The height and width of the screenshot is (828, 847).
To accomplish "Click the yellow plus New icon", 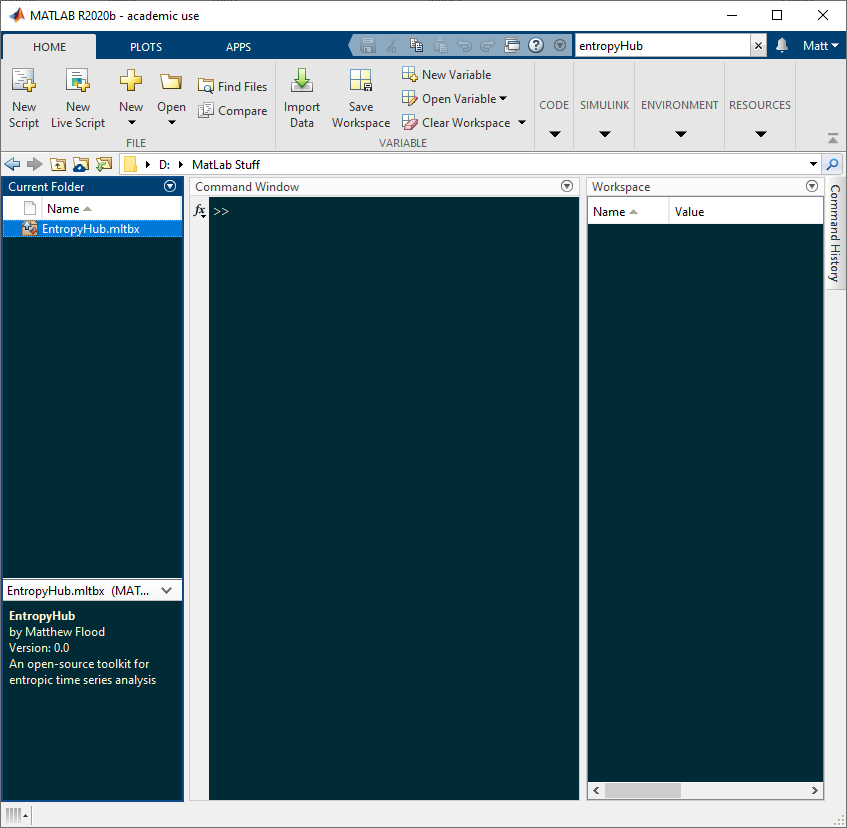I will [131, 81].
